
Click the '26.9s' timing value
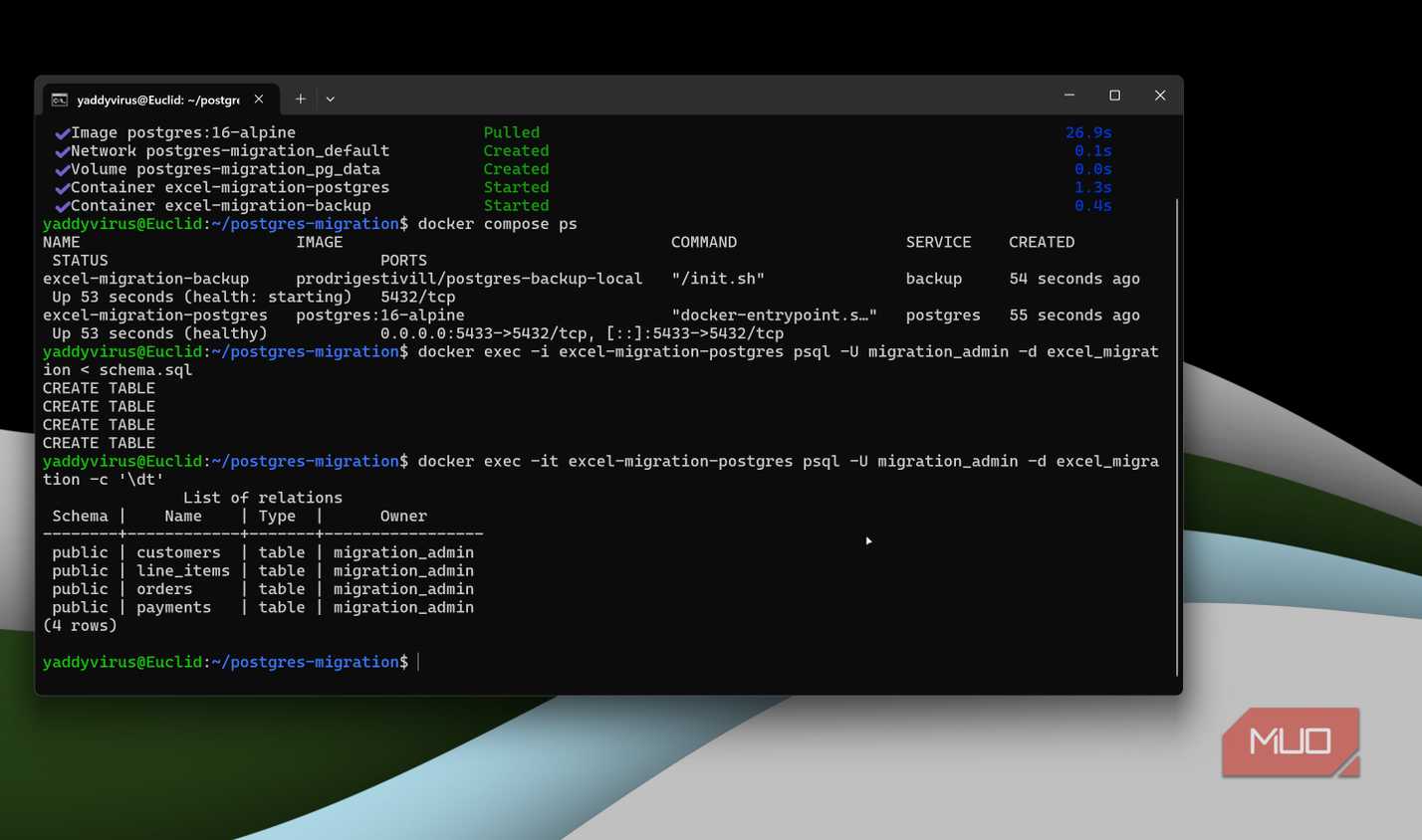pyautogui.click(x=1088, y=132)
